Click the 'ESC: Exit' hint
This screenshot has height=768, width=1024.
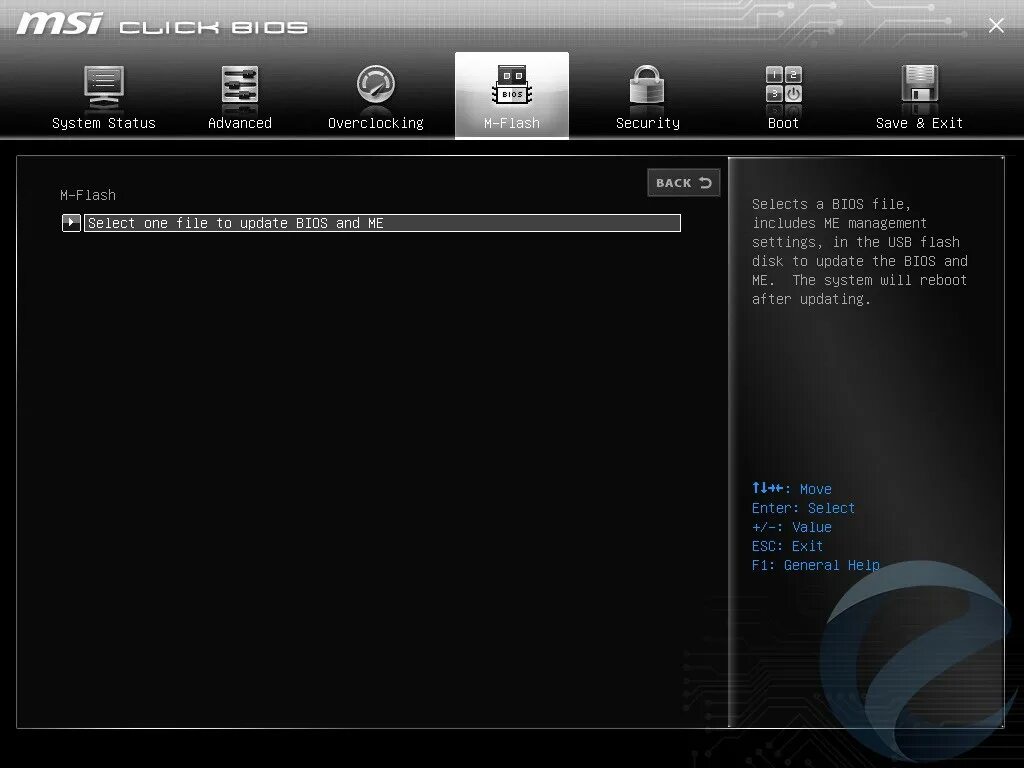787,546
